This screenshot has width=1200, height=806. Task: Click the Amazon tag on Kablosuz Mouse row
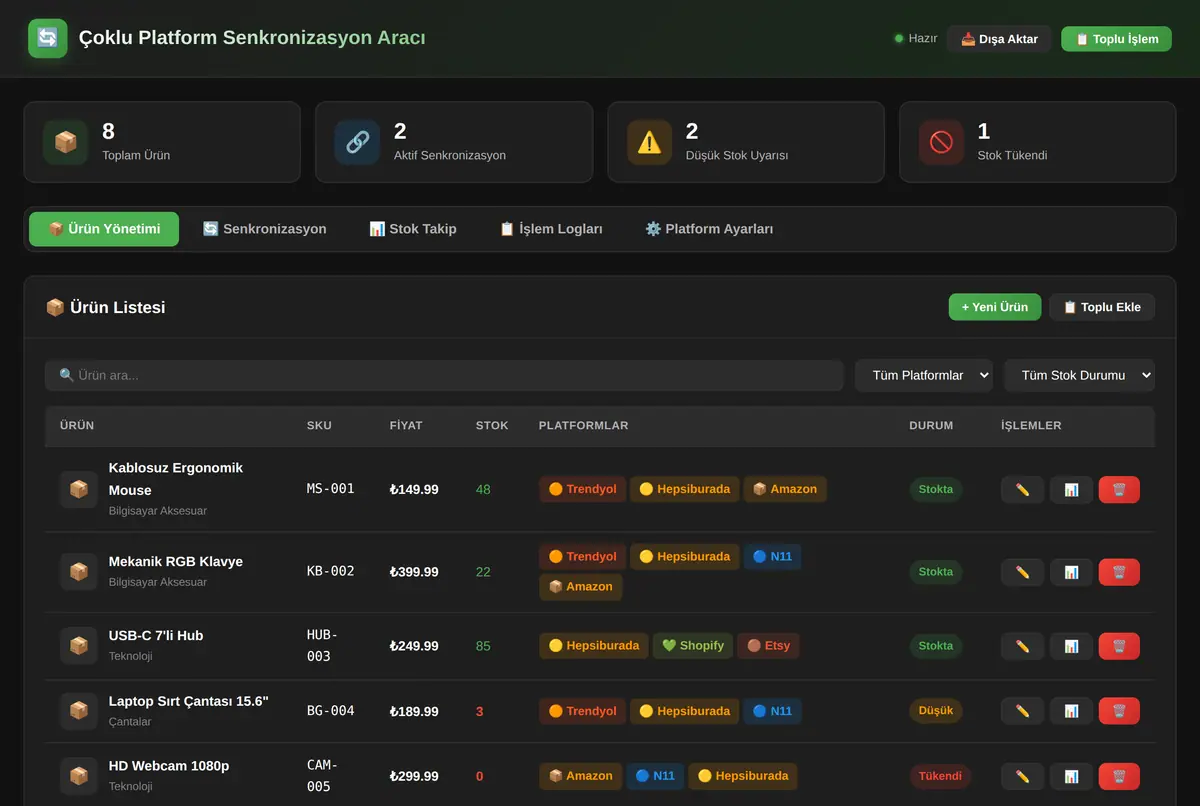coord(785,489)
